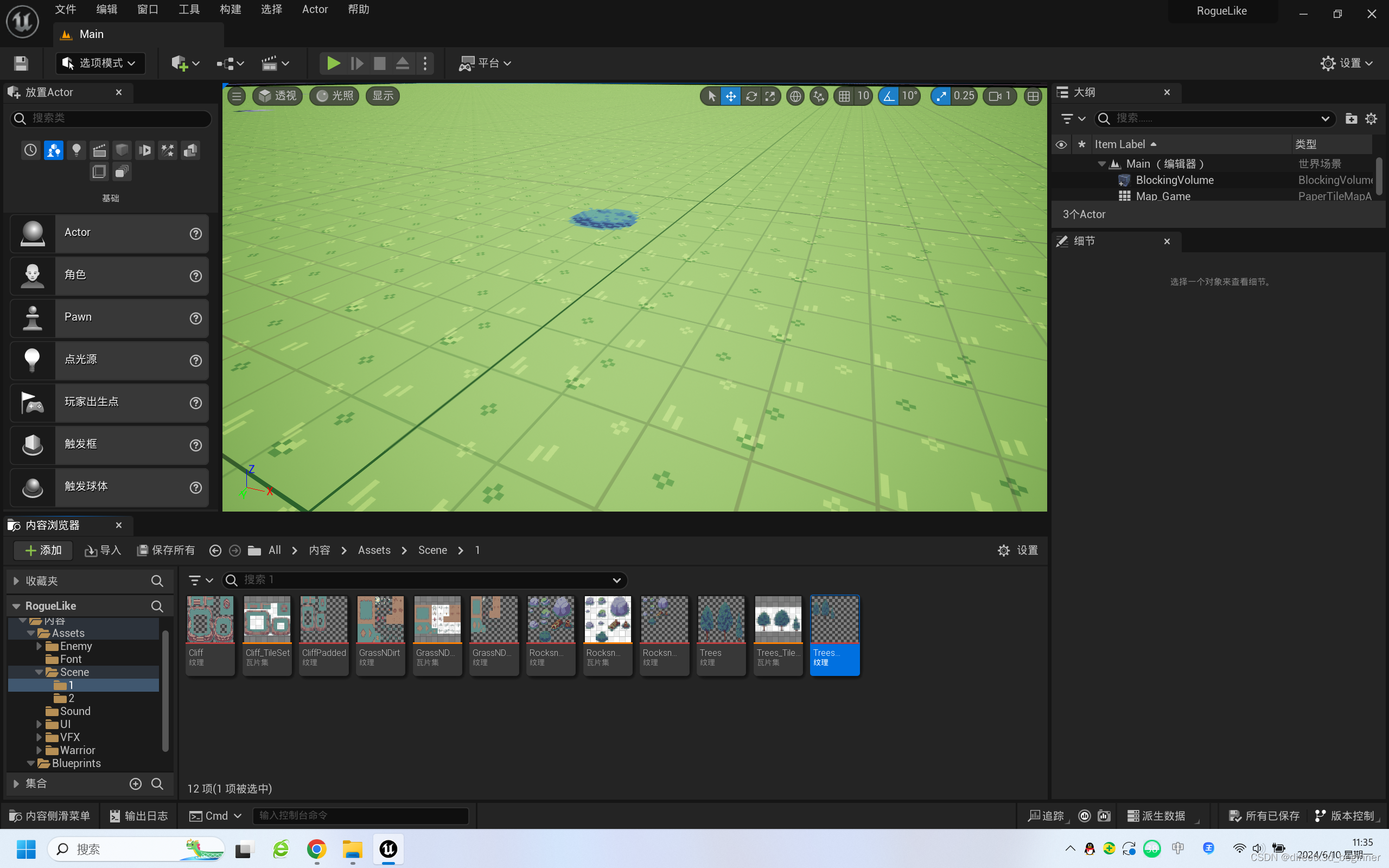
Task: Click the history back arrow in Content Browser
Action: point(215,551)
